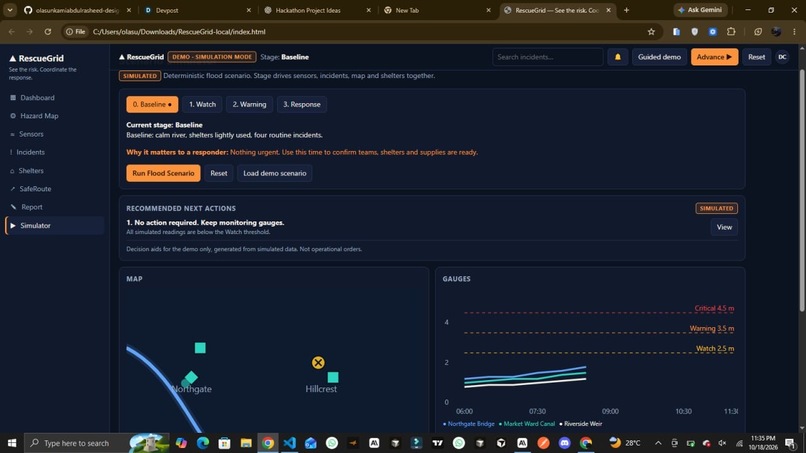Click Reset in the top header
The width and height of the screenshot is (806, 453).
coord(756,57)
